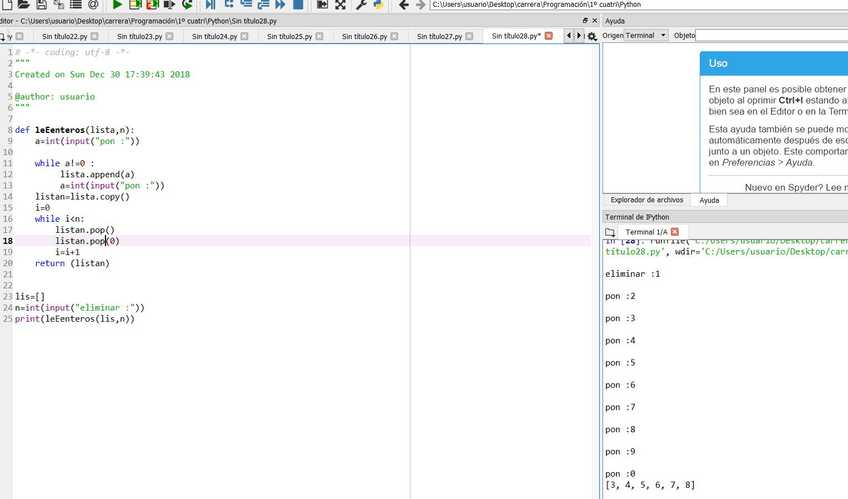
Task: Click the green Run file button
Action: point(117,5)
